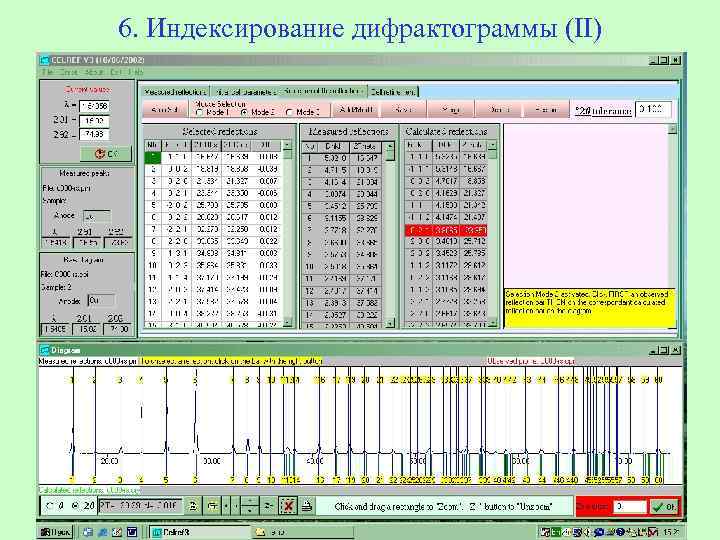Click the Auto Sel button
The image size is (720, 540).
click(165, 110)
